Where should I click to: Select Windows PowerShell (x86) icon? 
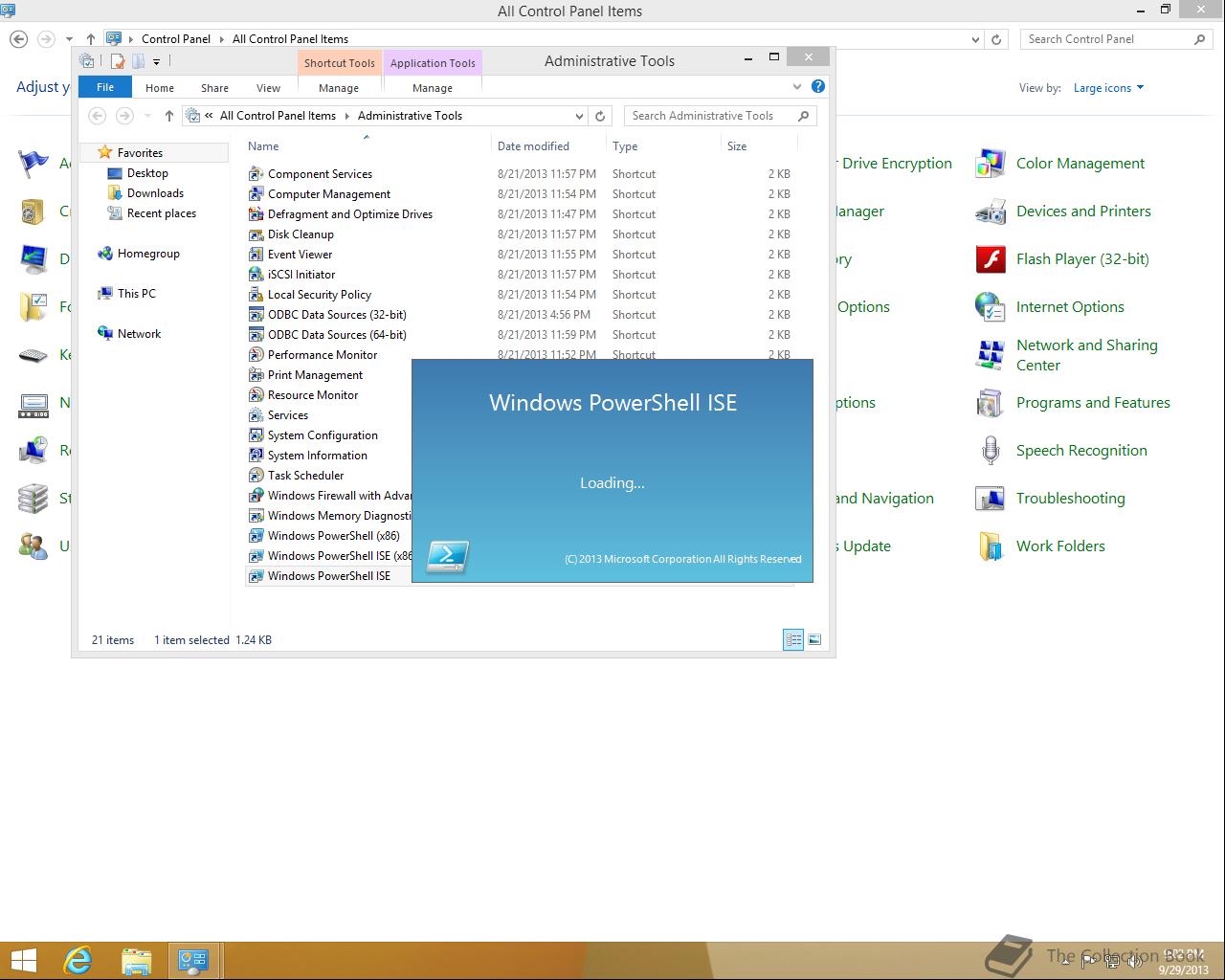(x=256, y=536)
